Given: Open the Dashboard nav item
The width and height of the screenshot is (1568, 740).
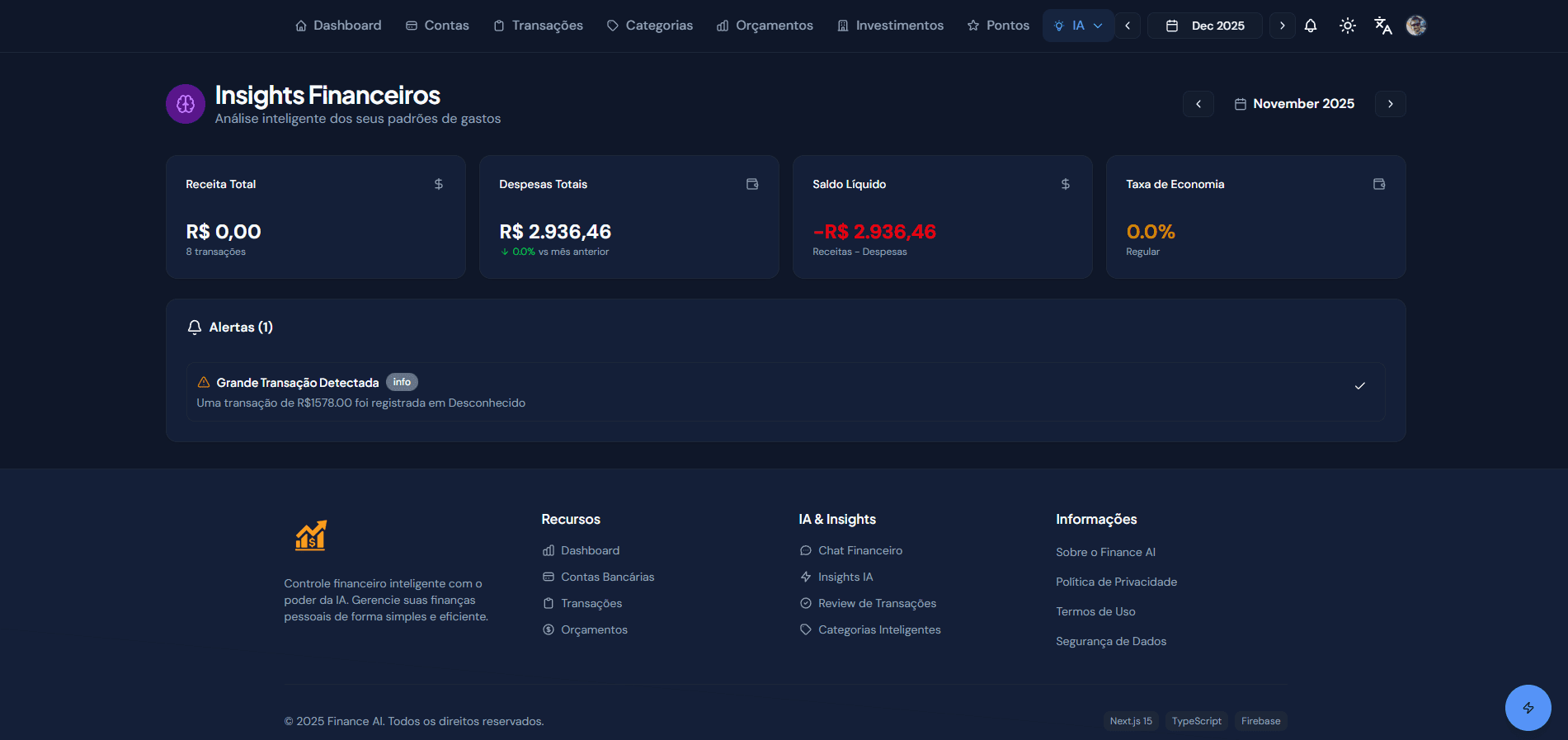Looking at the screenshot, I should tap(338, 26).
